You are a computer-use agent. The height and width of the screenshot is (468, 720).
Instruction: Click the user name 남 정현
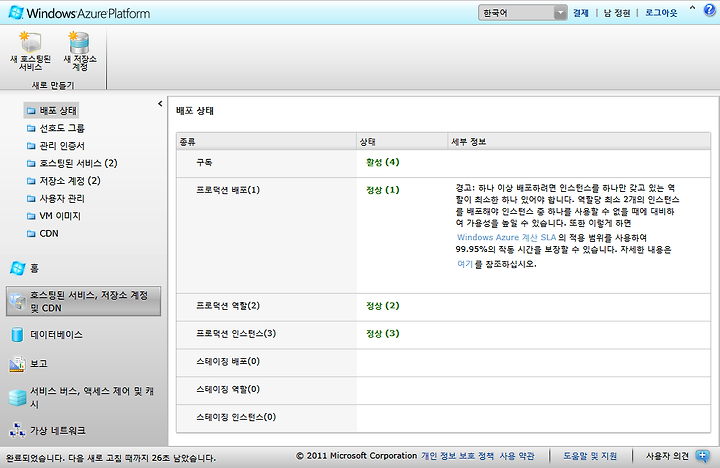click(617, 13)
